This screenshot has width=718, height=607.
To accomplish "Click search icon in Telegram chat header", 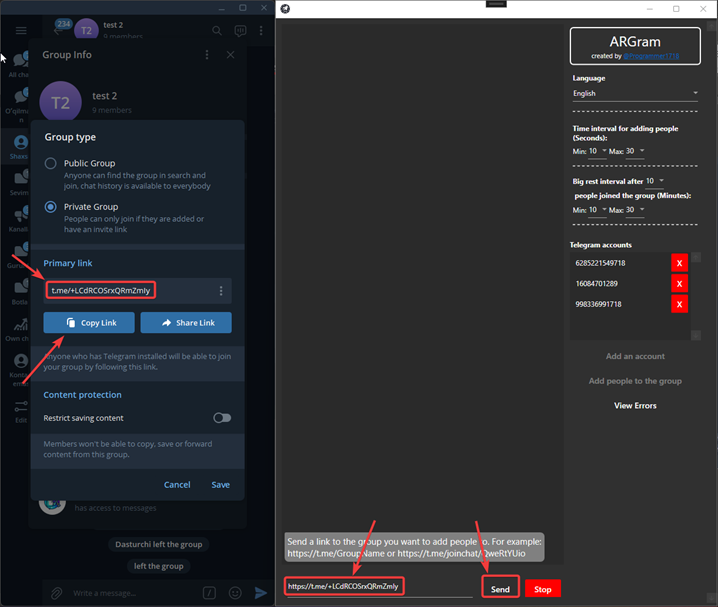I will click(217, 31).
